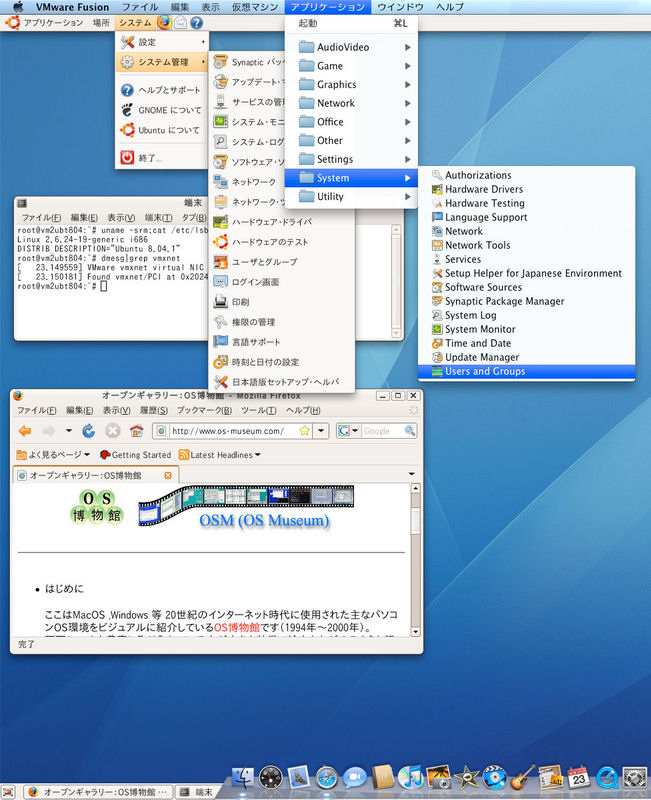651x800 pixels.
Task: Bookmark page with the star icon
Action: (x=305, y=431)
